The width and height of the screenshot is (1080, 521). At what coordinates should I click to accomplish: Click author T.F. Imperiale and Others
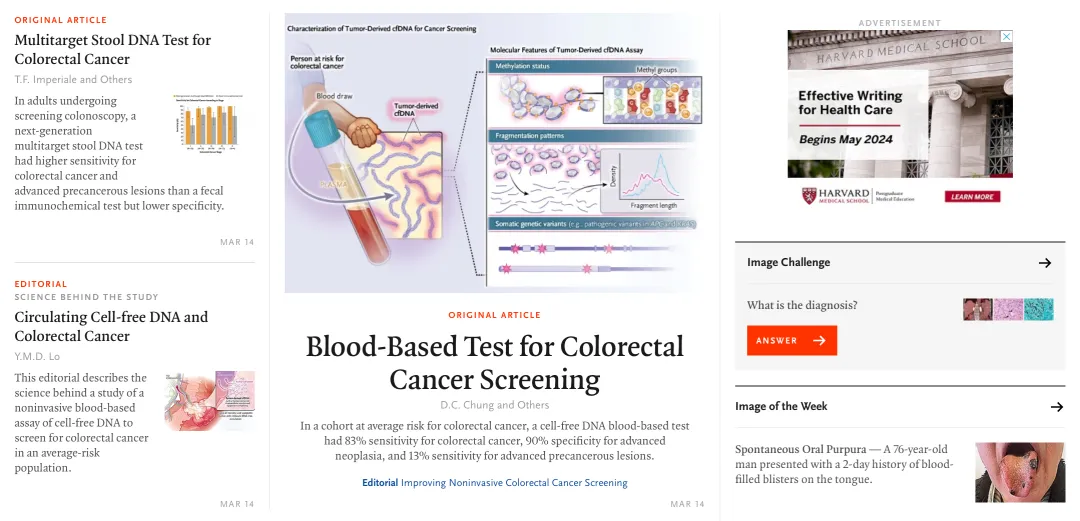73,80
